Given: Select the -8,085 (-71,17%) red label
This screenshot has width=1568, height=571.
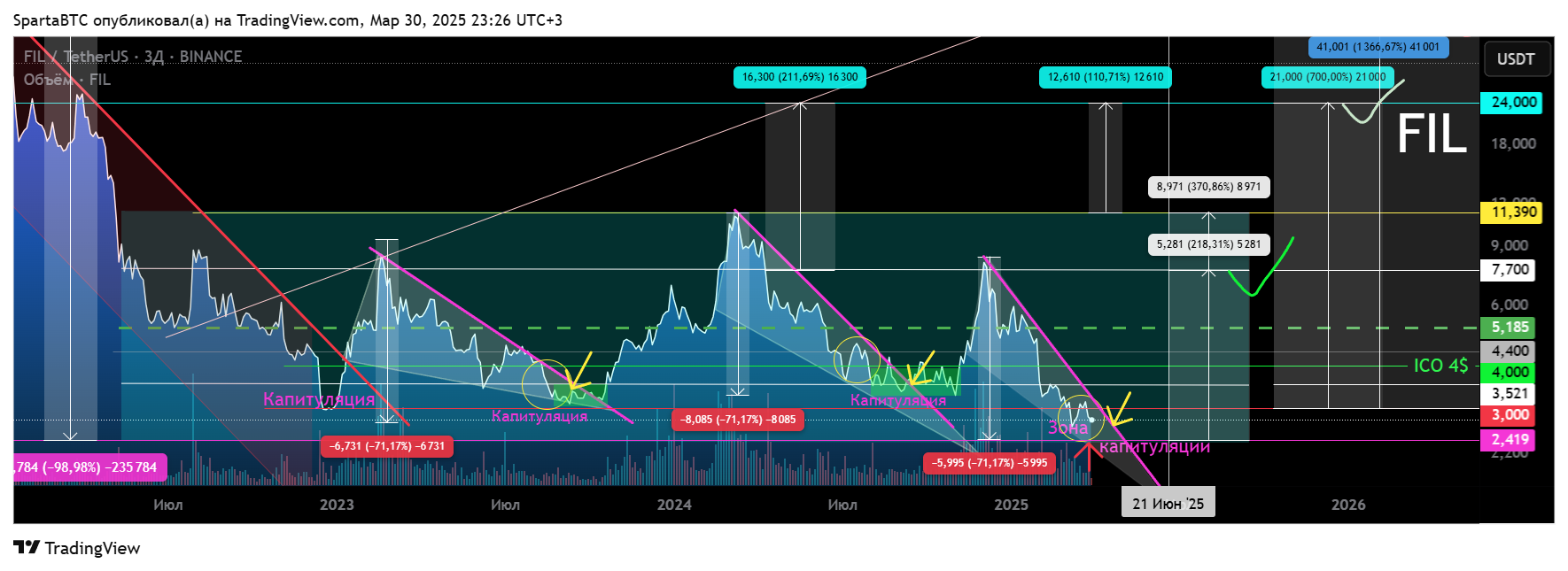Looking at the screenshot, I should click(x=738, y=420).
